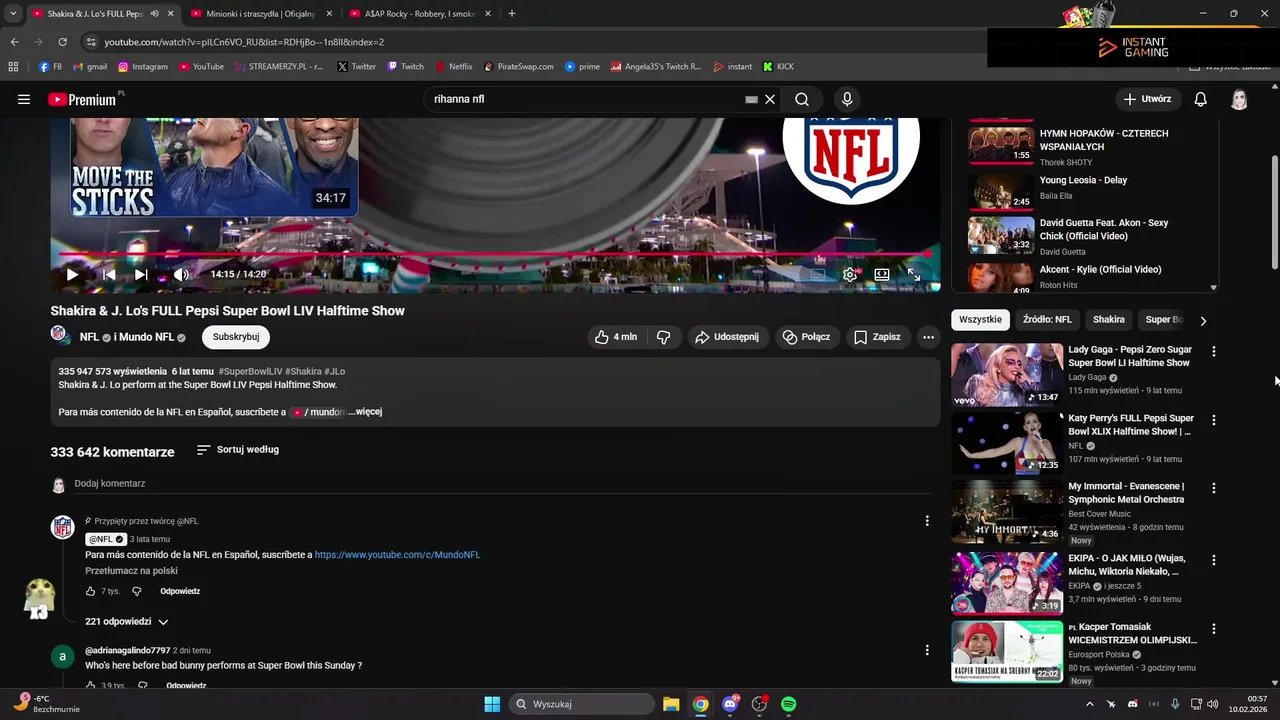The image size is (1280, 720).
Task: Like the pinned NFL comment
Action: (91, 591)
